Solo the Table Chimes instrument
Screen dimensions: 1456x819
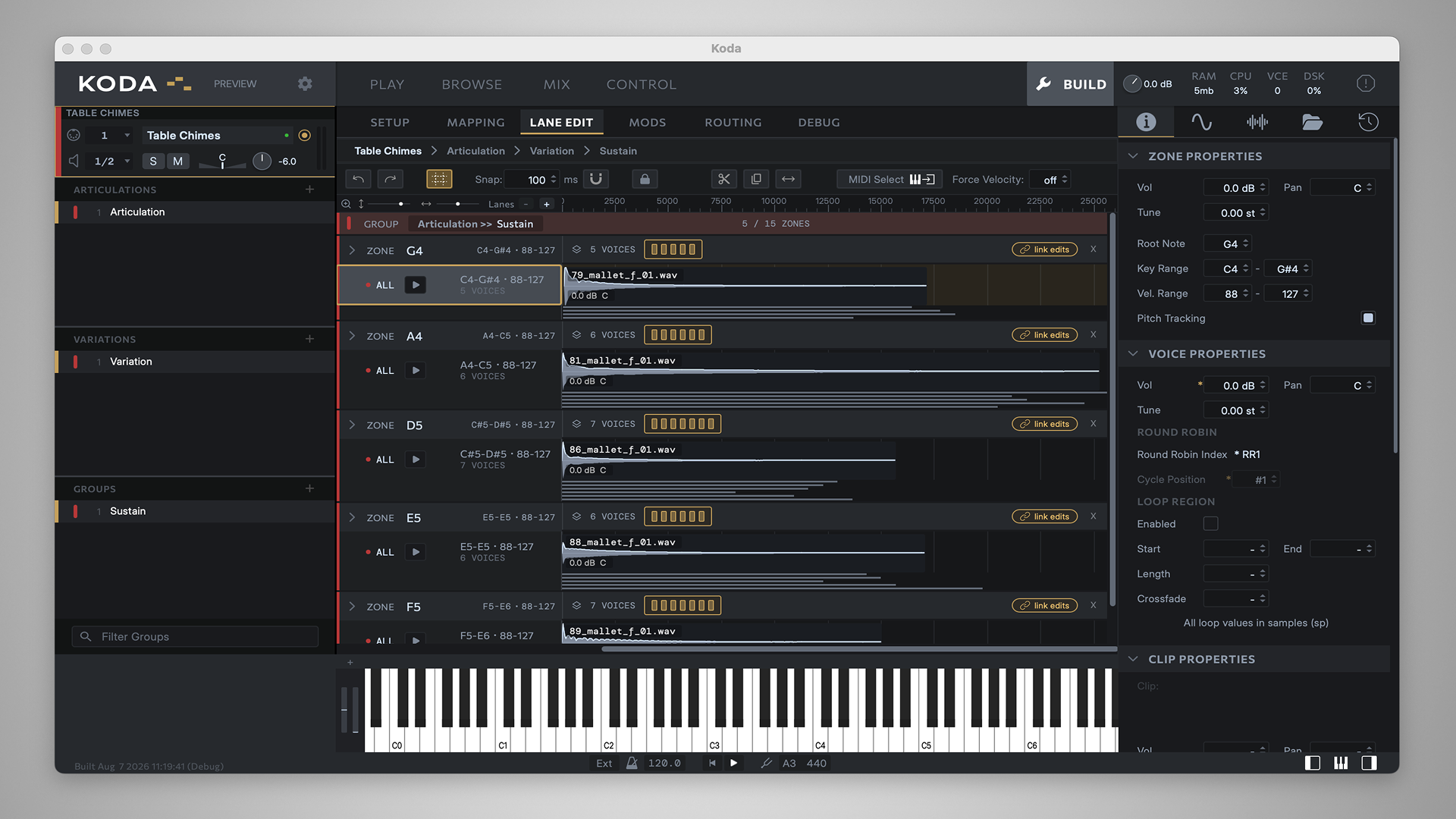coord(153,161)
